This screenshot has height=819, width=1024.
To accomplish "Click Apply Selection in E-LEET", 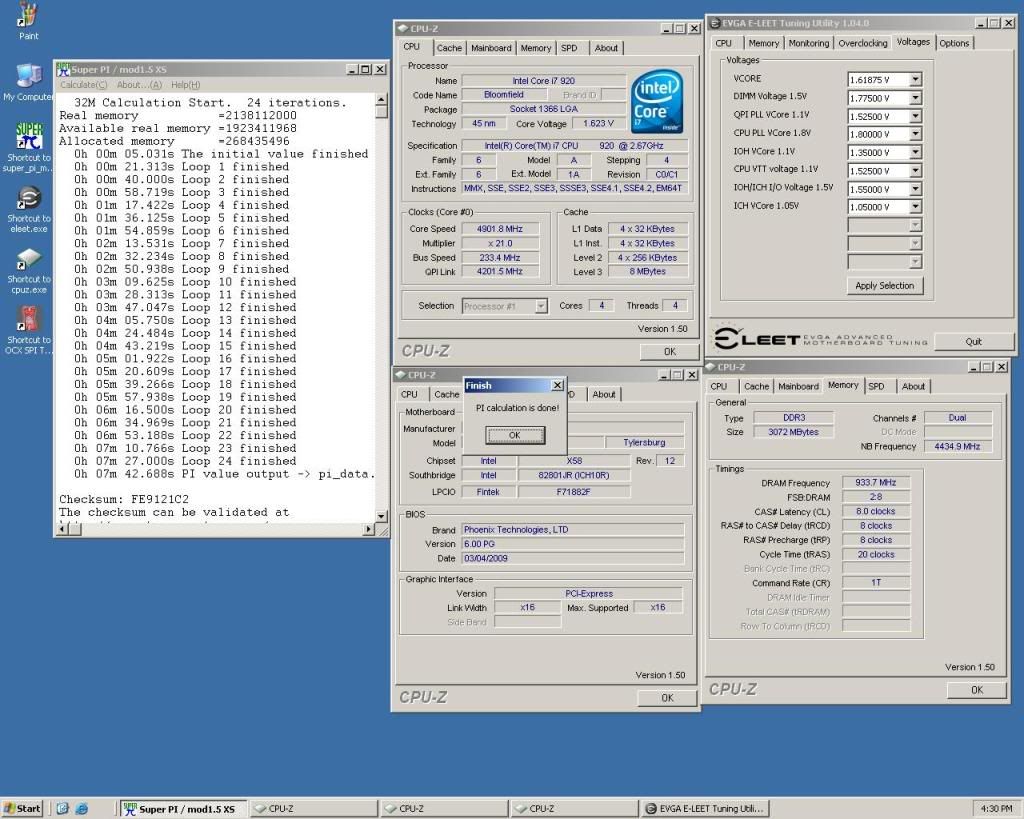I will pyautogui.click(x=885, y=285).
